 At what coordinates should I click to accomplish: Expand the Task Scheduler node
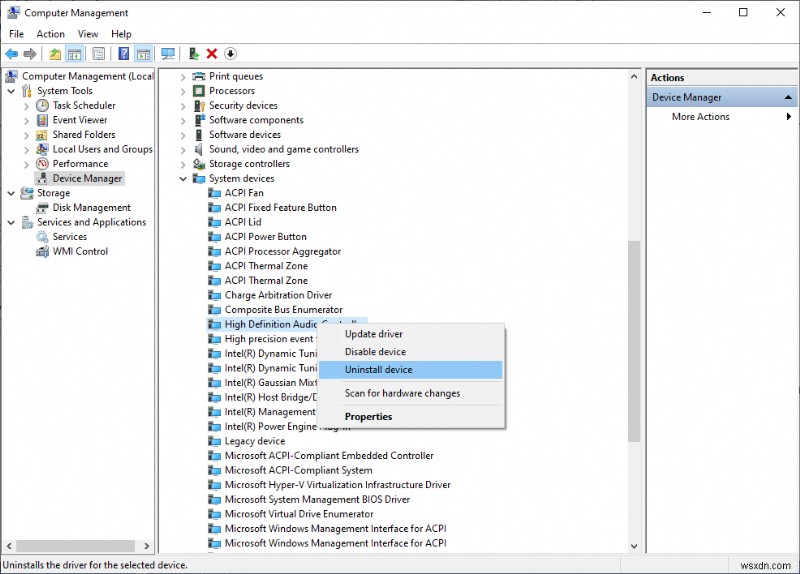click(27, 106)
